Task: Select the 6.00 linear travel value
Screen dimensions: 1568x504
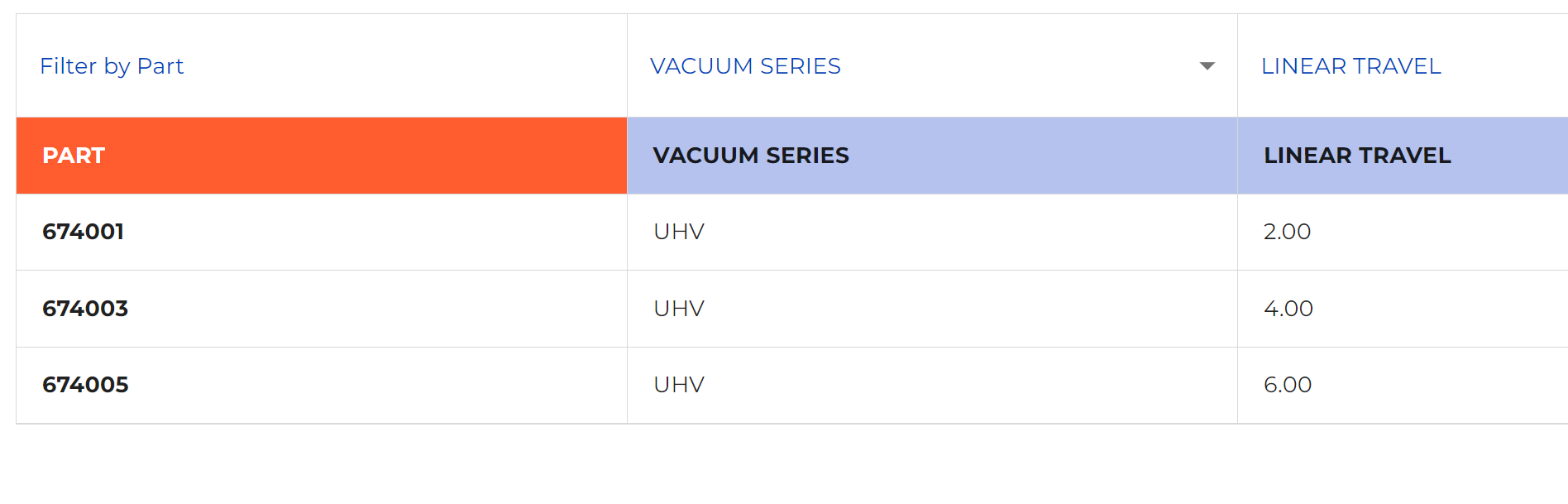Action: 1287,385
